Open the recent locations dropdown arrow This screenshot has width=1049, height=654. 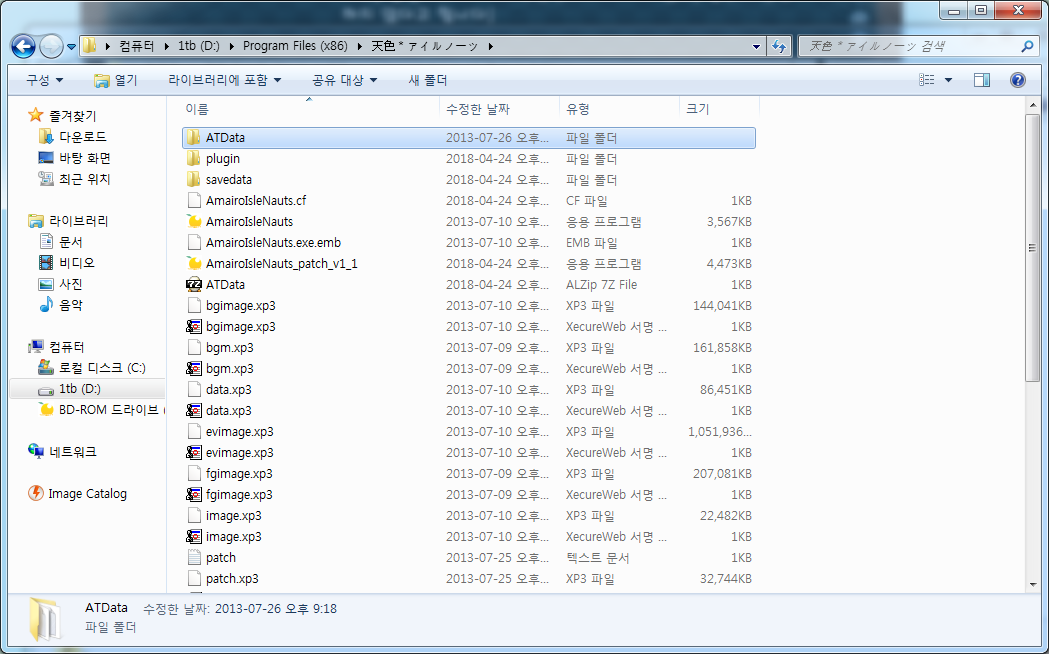click(71, 47)
